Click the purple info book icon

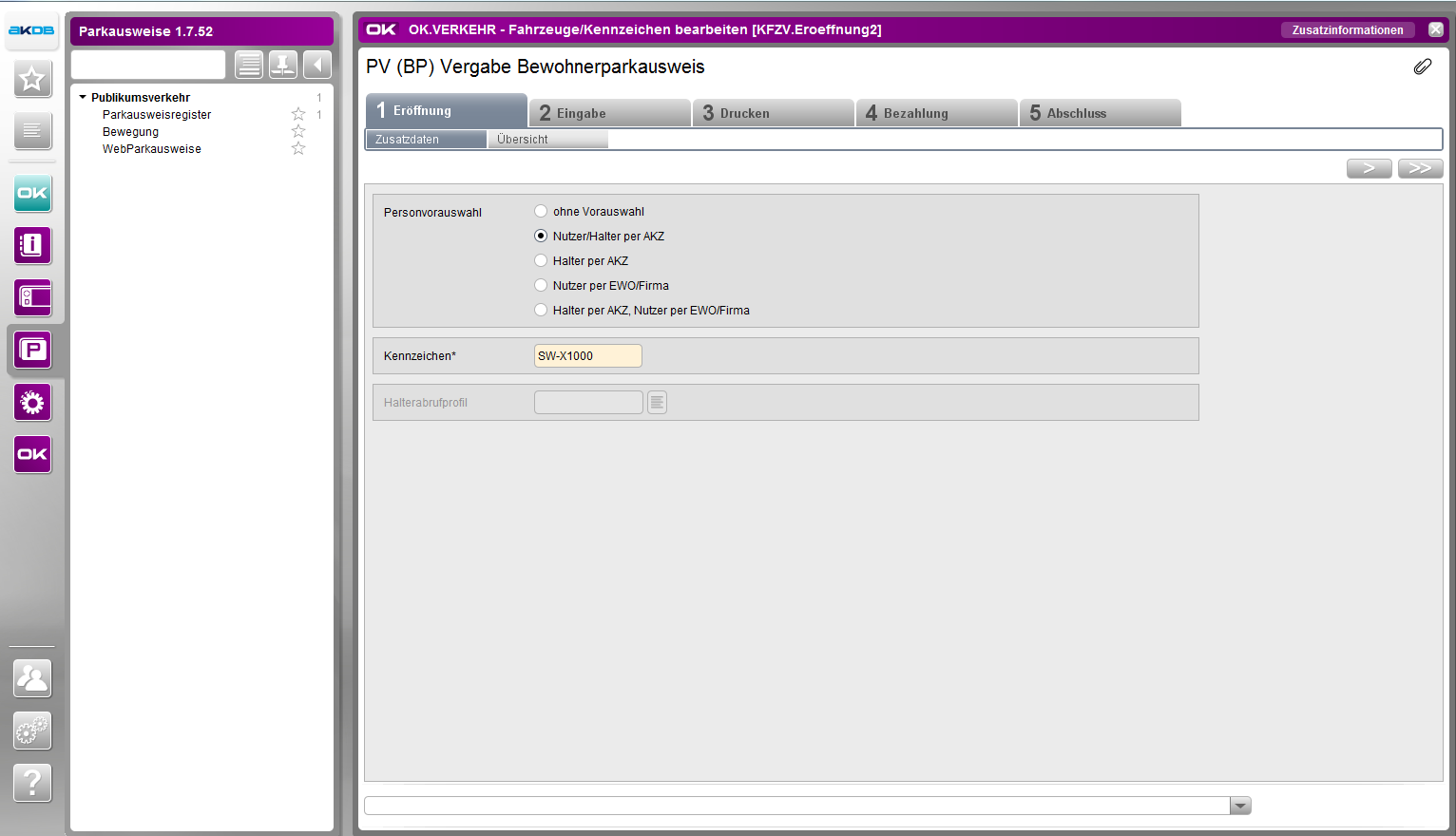tap(32, 245)
